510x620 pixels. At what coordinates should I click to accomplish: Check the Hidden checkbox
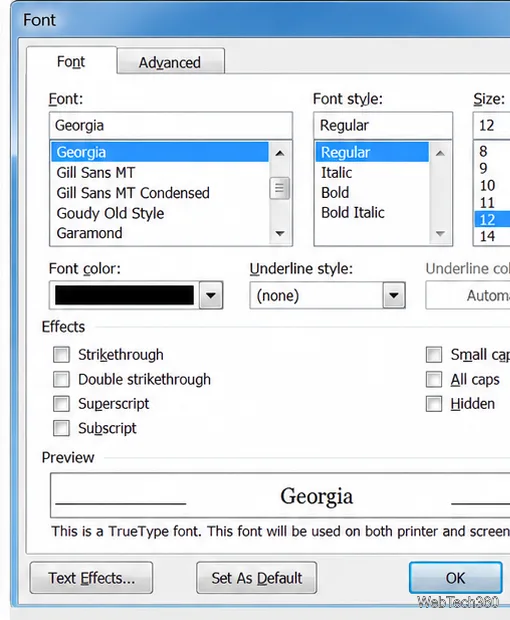[434, 404]
